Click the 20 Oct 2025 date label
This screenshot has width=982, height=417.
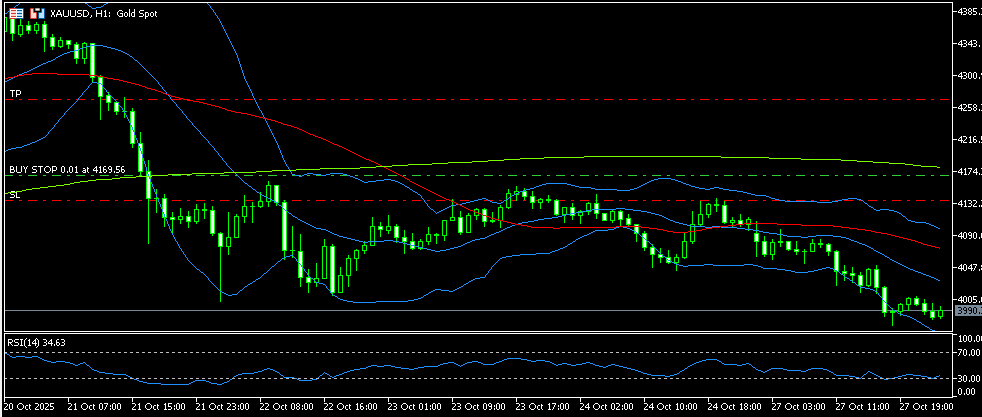coord(29,406)
